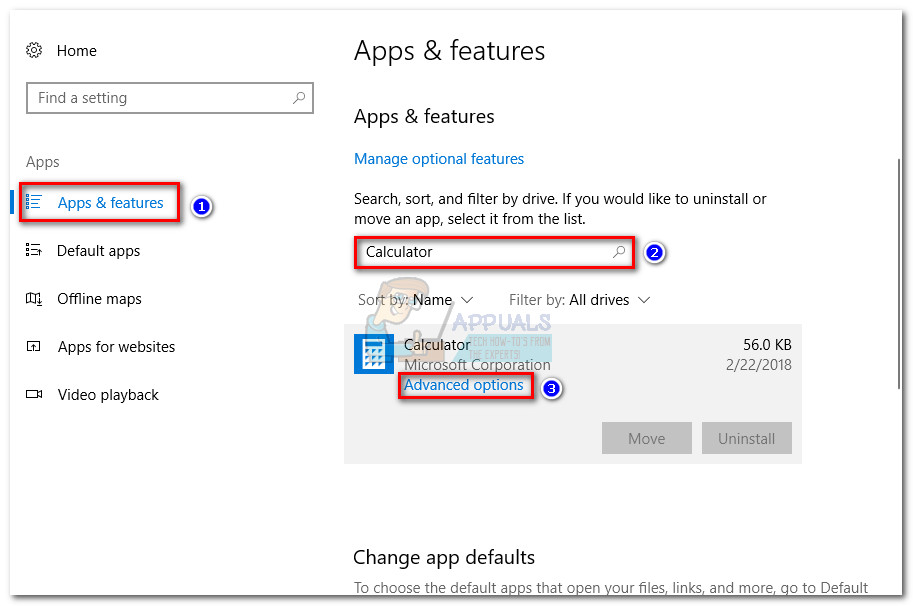Click the Offline maps icon
This screenshot has width=913, height=606.
point(34,298)
